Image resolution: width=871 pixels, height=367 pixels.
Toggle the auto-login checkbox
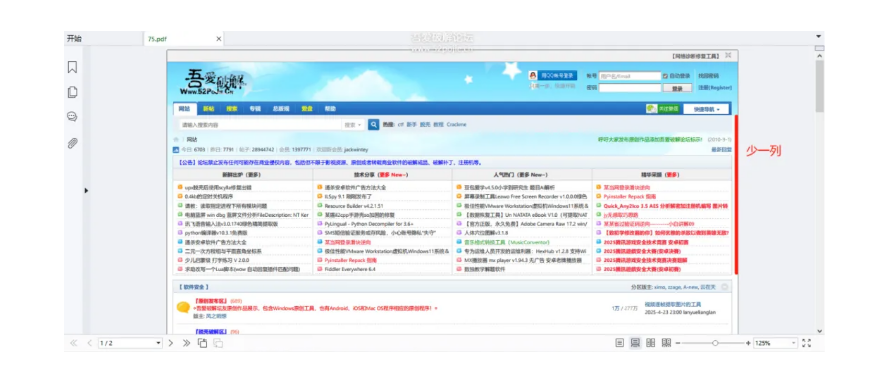point(665,76)
